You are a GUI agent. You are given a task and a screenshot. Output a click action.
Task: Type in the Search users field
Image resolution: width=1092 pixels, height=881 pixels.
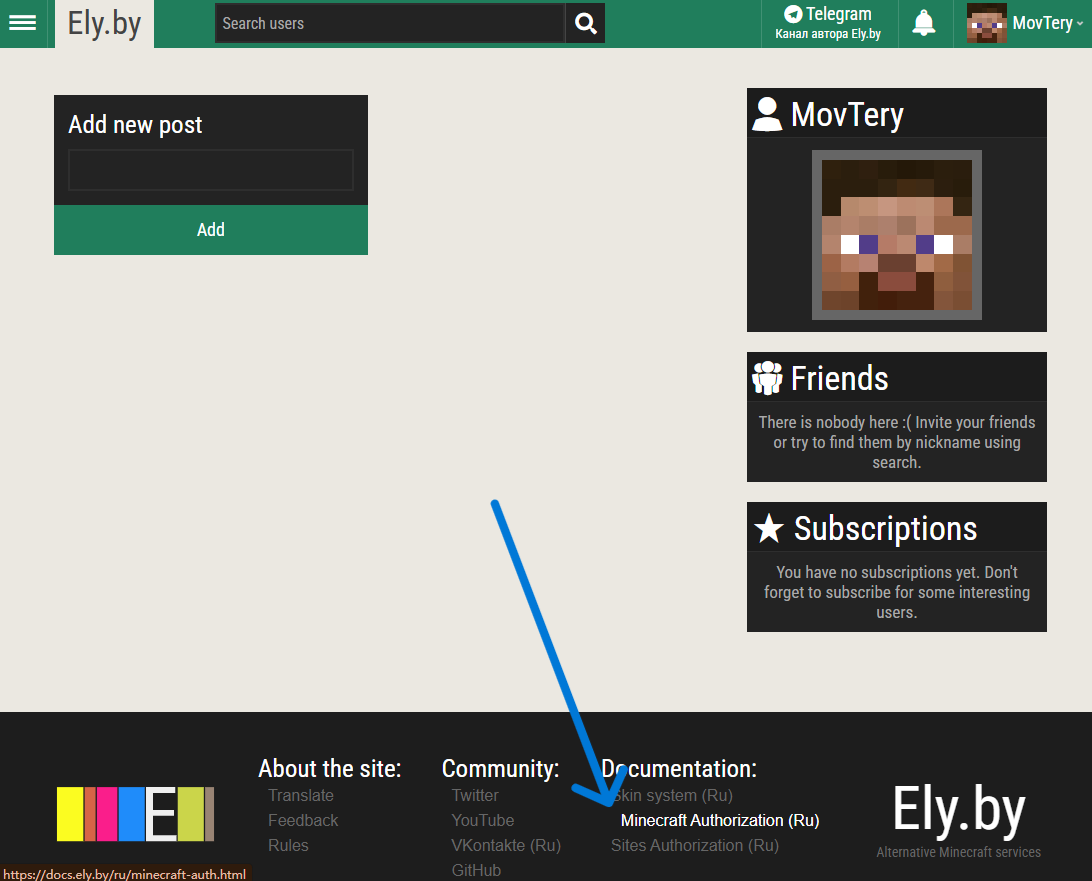[x=390, y=23]
